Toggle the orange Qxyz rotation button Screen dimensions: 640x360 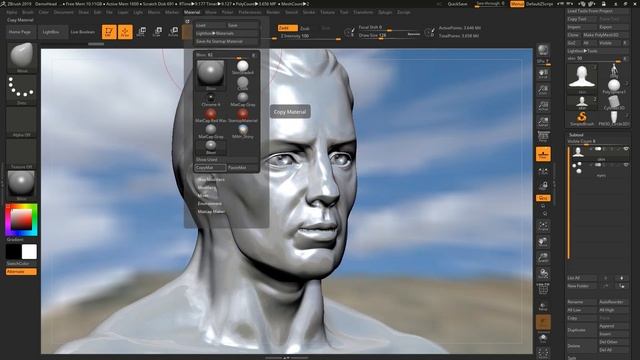[543, 198]
